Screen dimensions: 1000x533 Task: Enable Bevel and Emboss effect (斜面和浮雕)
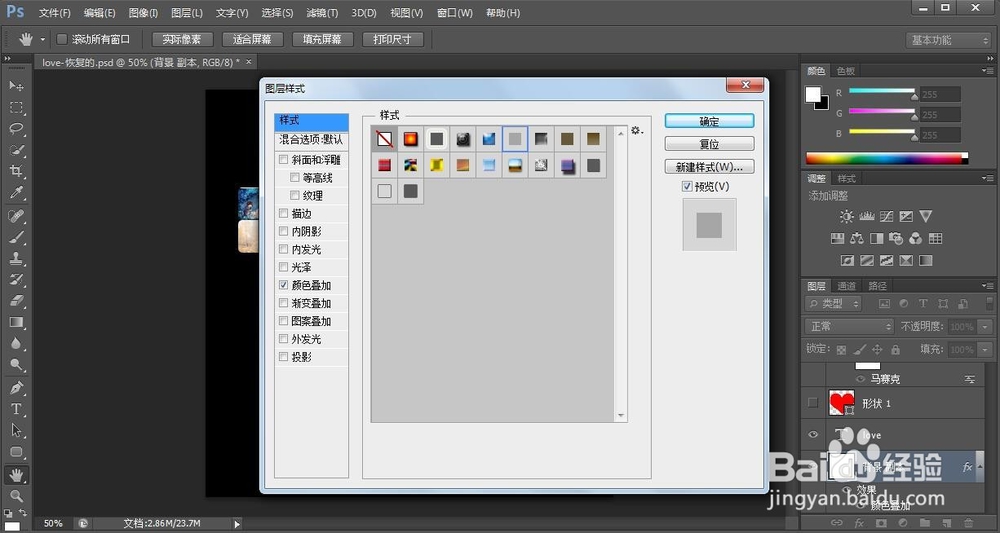point(284,159)
